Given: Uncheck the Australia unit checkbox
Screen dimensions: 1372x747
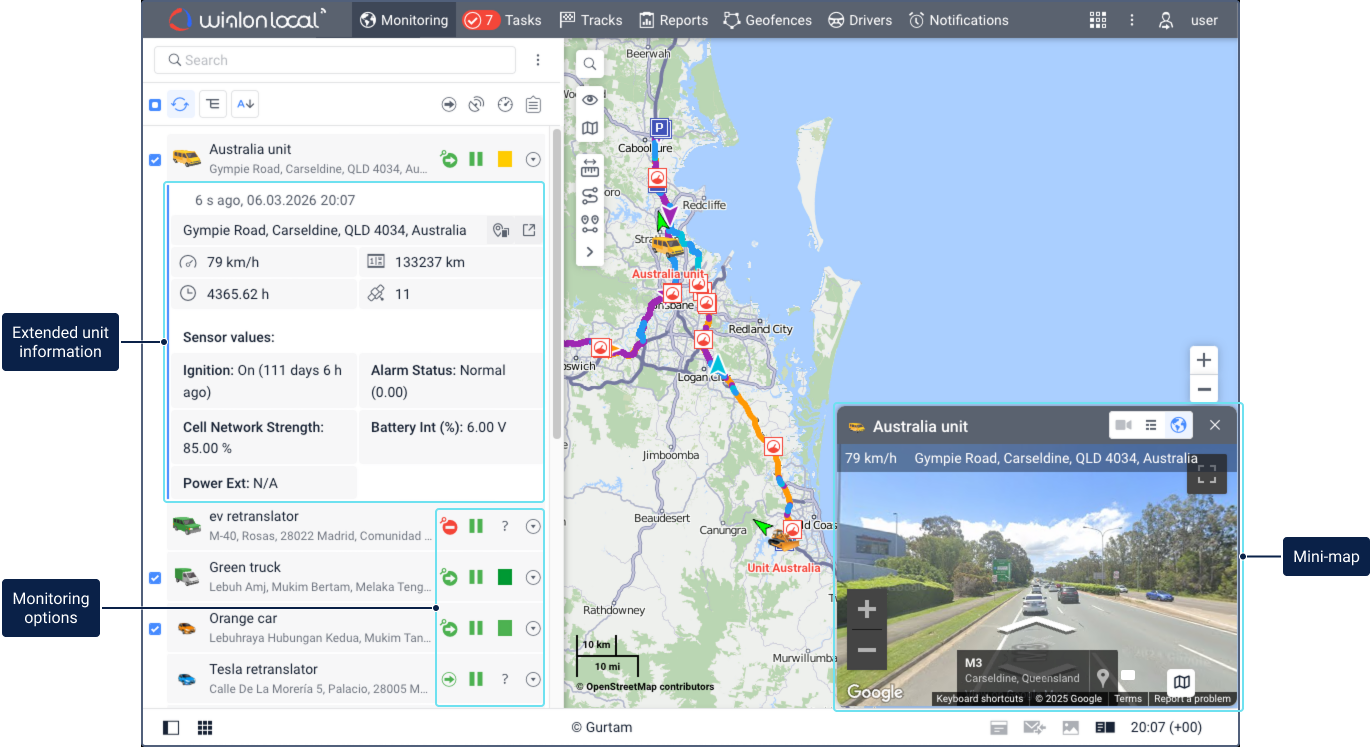Looking at the screenshot, I should coord(155,160).
